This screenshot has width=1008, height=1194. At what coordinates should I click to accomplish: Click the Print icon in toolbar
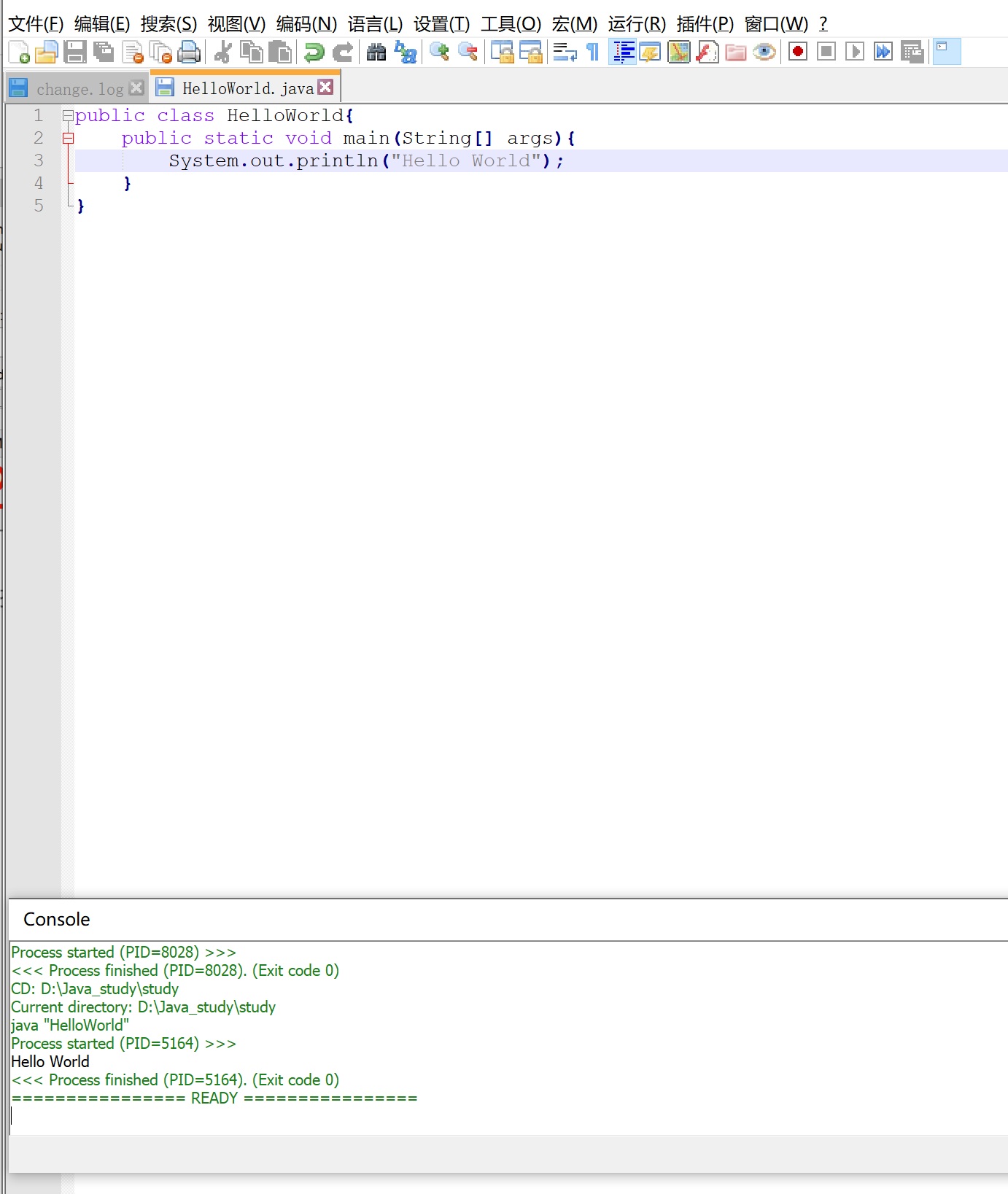189,52
